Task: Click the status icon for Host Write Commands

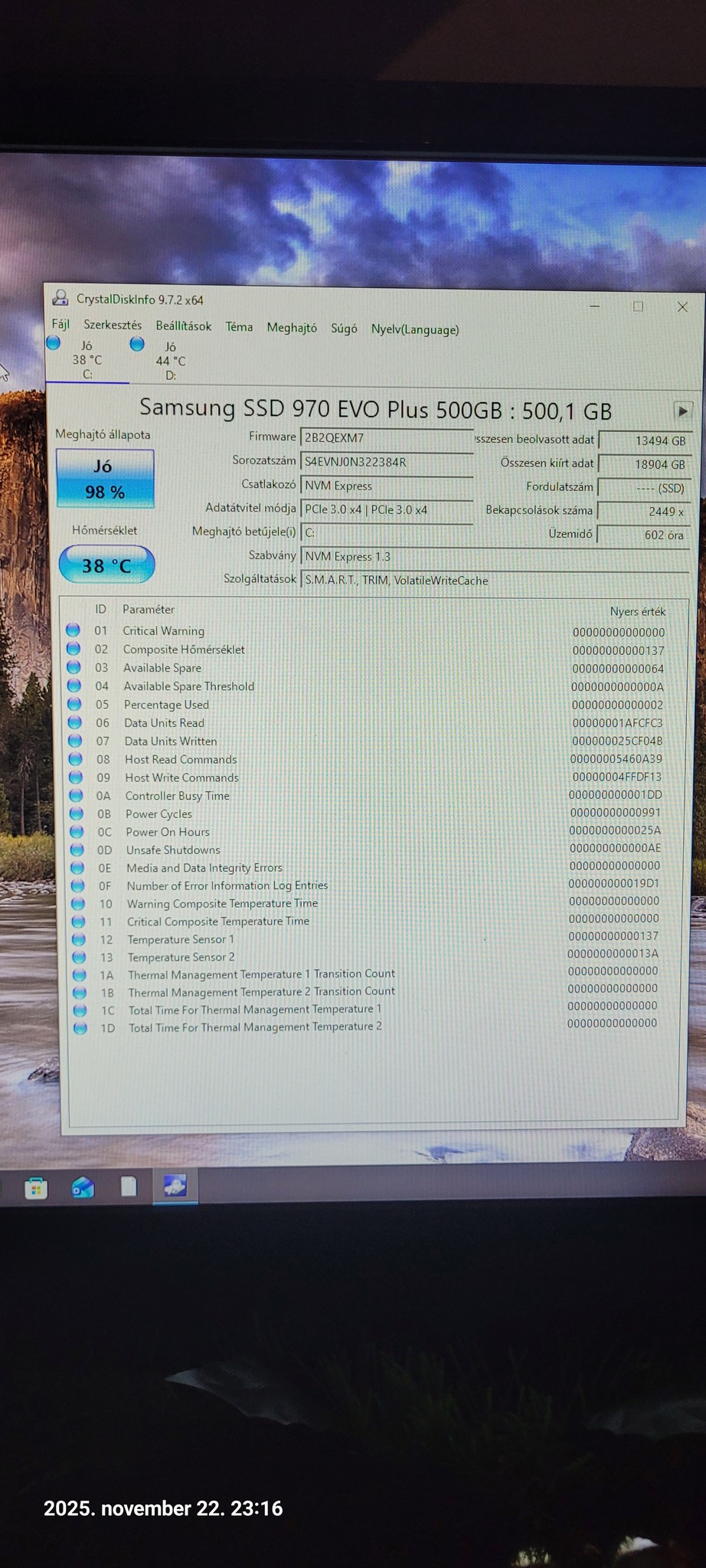Action: [x=76, y=777]
